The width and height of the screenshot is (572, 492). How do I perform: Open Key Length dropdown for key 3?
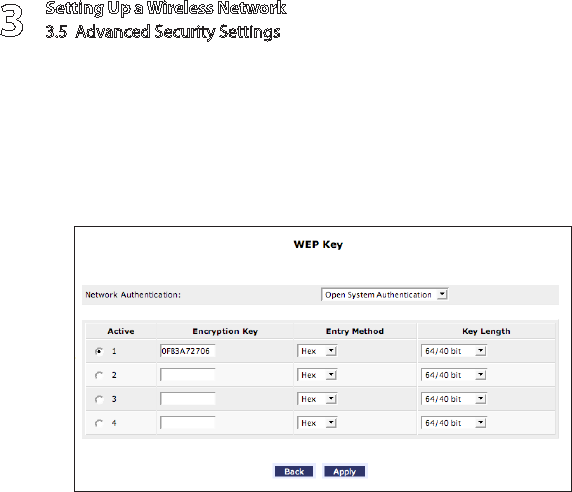pyautogui.click(x=453, y=399)
